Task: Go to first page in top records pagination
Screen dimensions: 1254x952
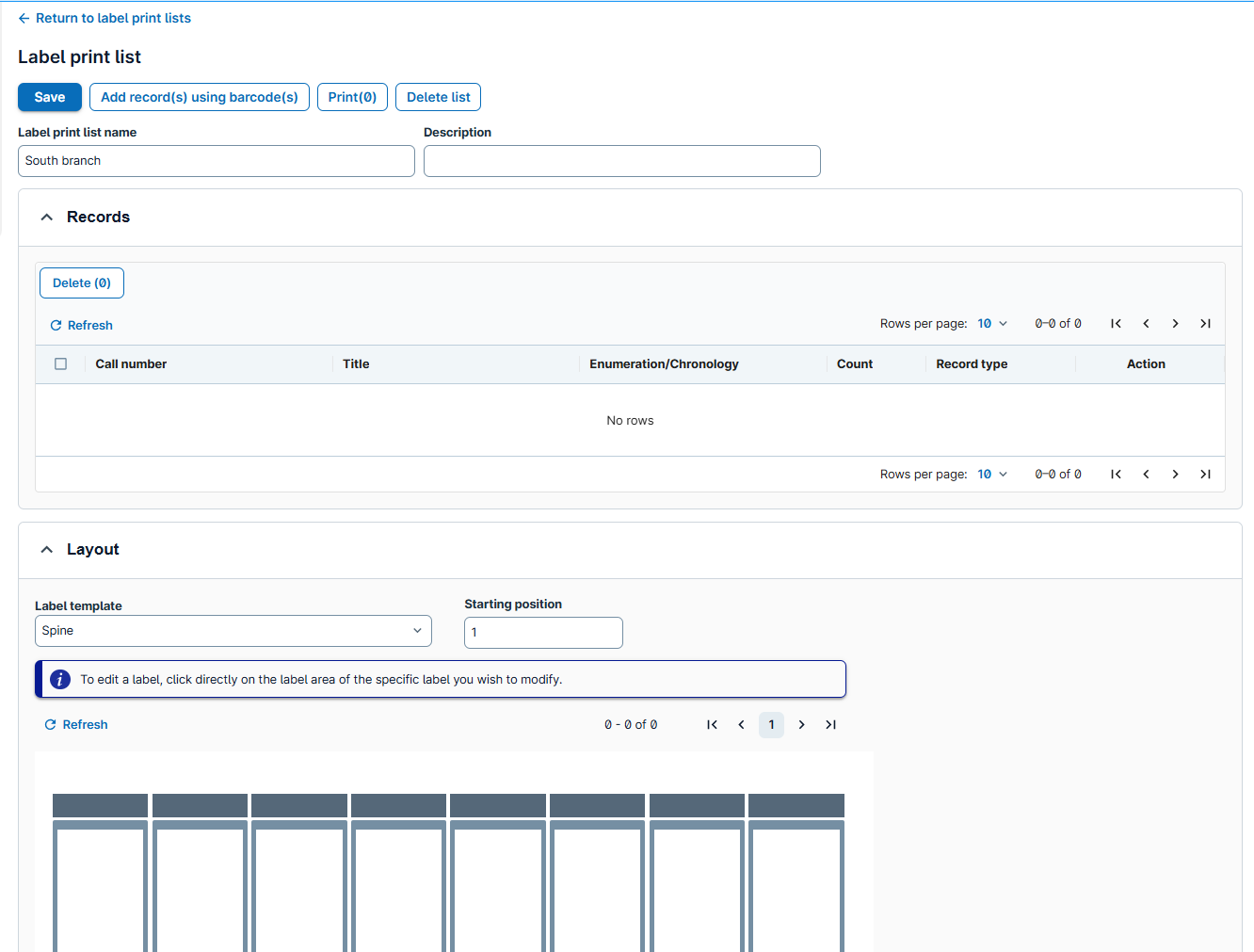Action: (1116, 324)
